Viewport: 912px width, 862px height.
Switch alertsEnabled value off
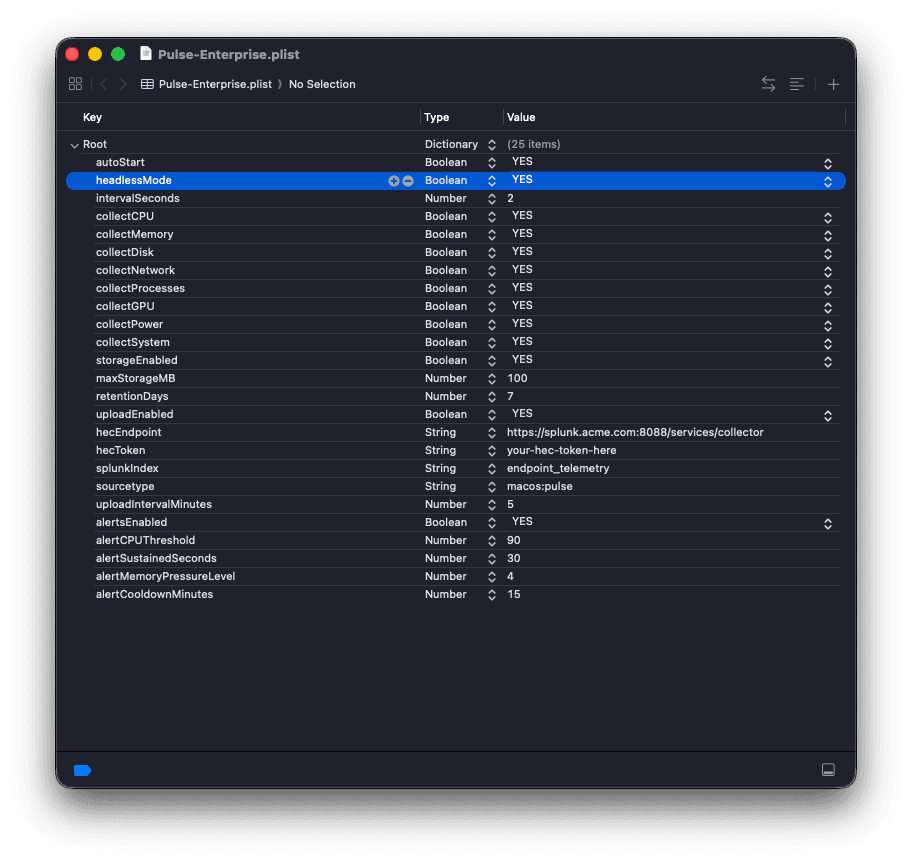point(827,523)
